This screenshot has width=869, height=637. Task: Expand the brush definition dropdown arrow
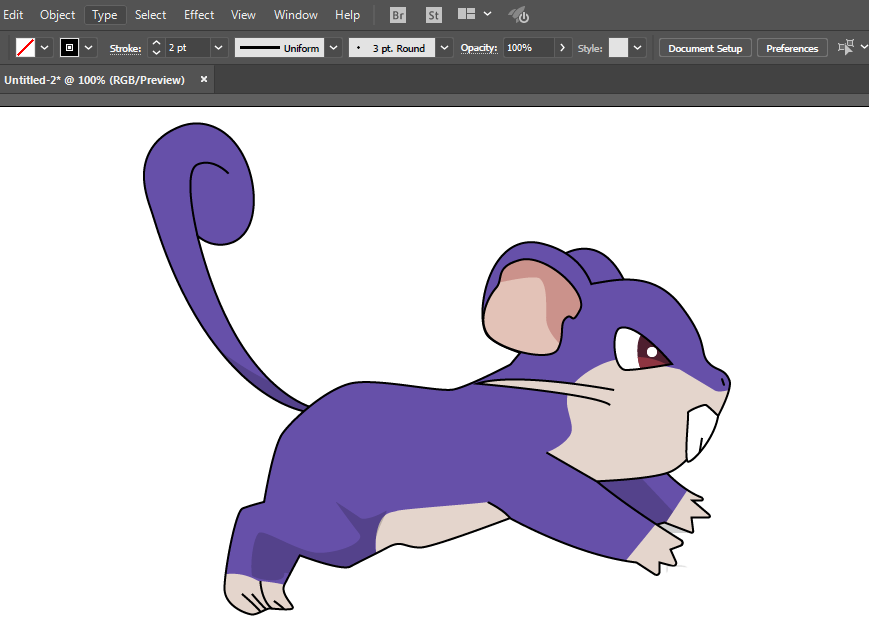point(444,48)
